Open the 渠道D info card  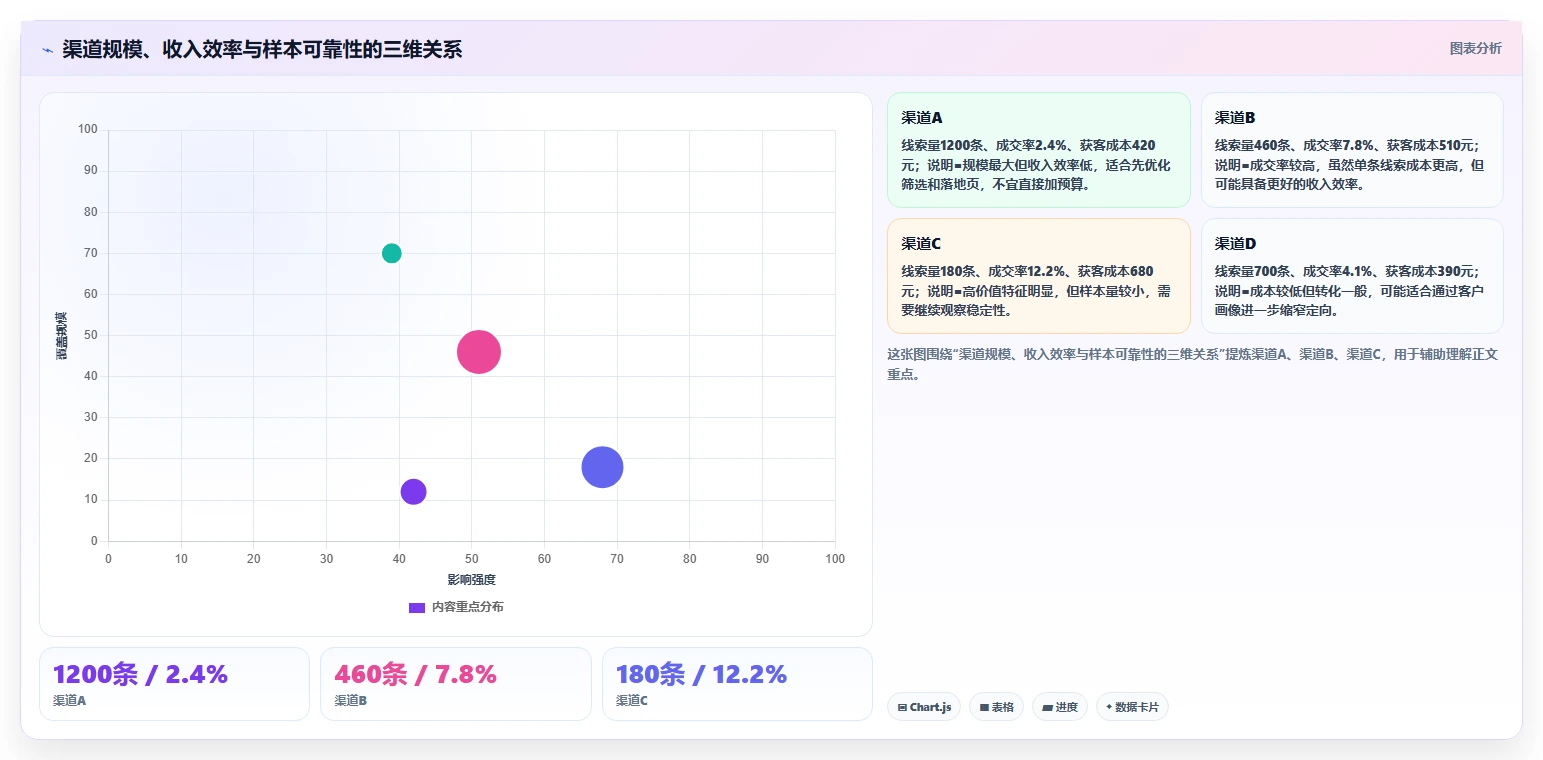(1352, 276)
